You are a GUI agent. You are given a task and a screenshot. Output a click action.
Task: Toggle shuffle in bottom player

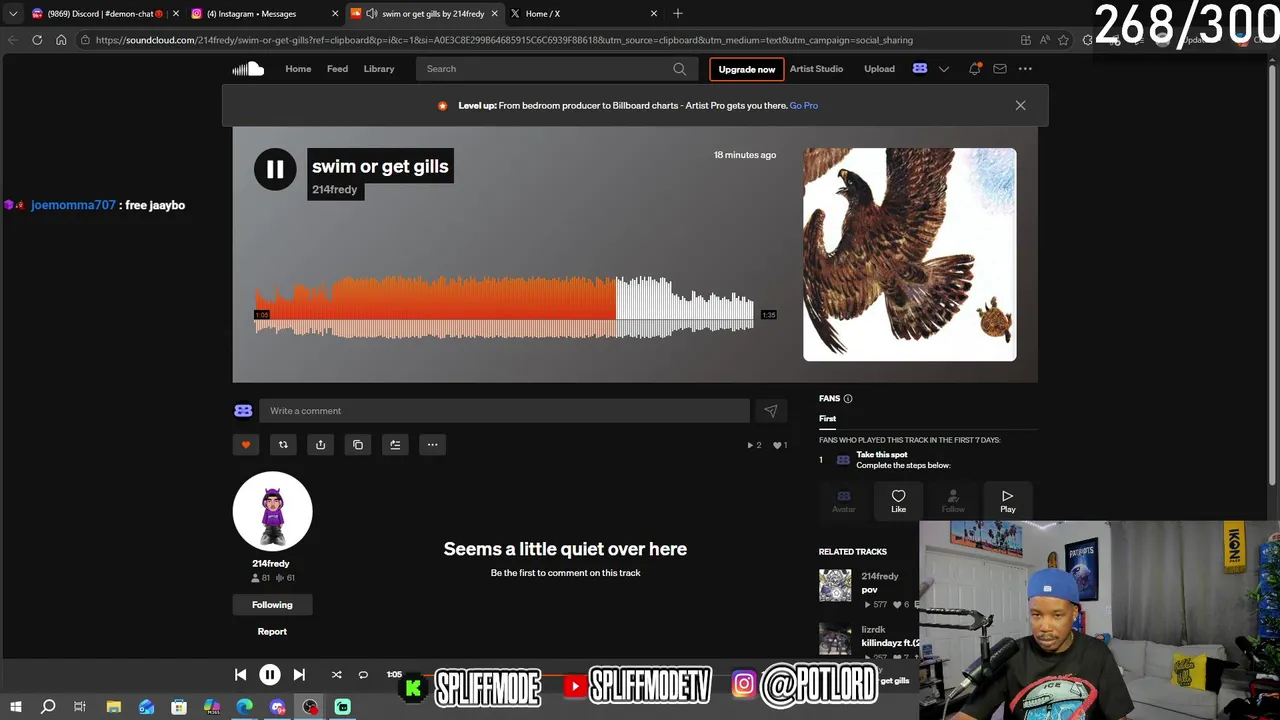click(x=336, y=675)
